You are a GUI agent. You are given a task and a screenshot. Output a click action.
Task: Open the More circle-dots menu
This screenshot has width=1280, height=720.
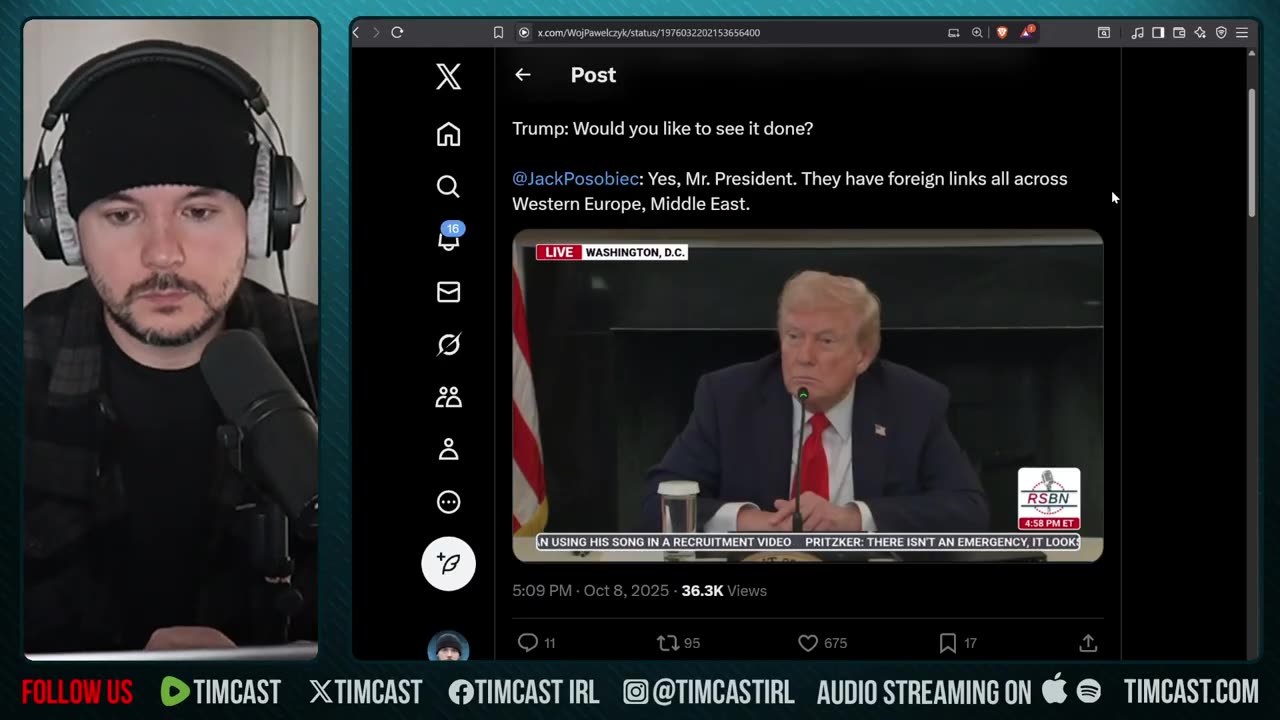(x=448, y=502)
